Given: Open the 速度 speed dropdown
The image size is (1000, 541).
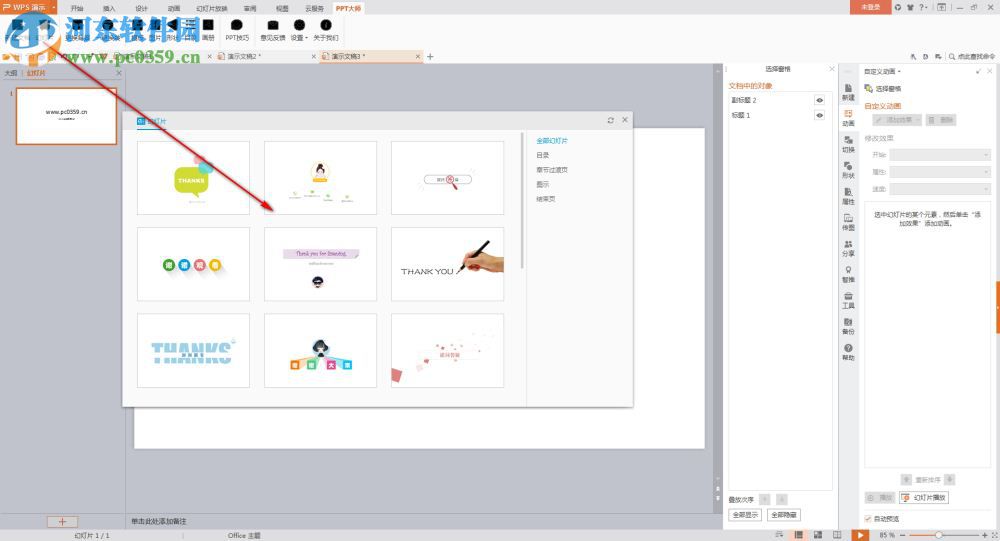Looking at the screenshot, I should pos(940,189).
